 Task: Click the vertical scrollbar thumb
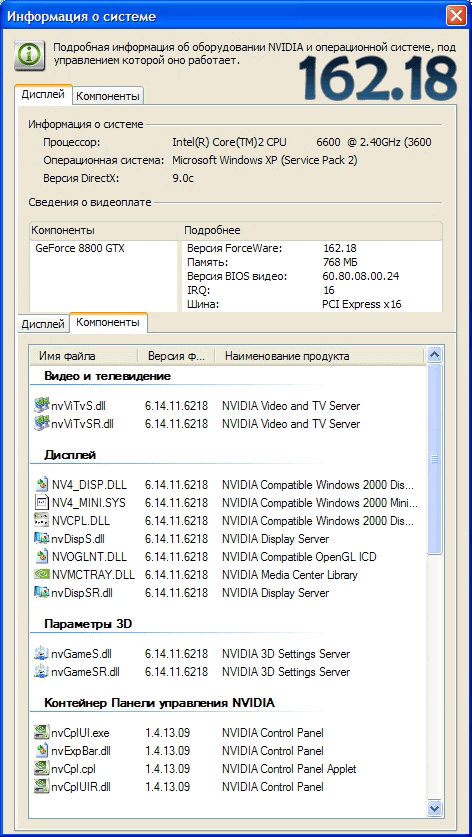[x=435, y=459]
